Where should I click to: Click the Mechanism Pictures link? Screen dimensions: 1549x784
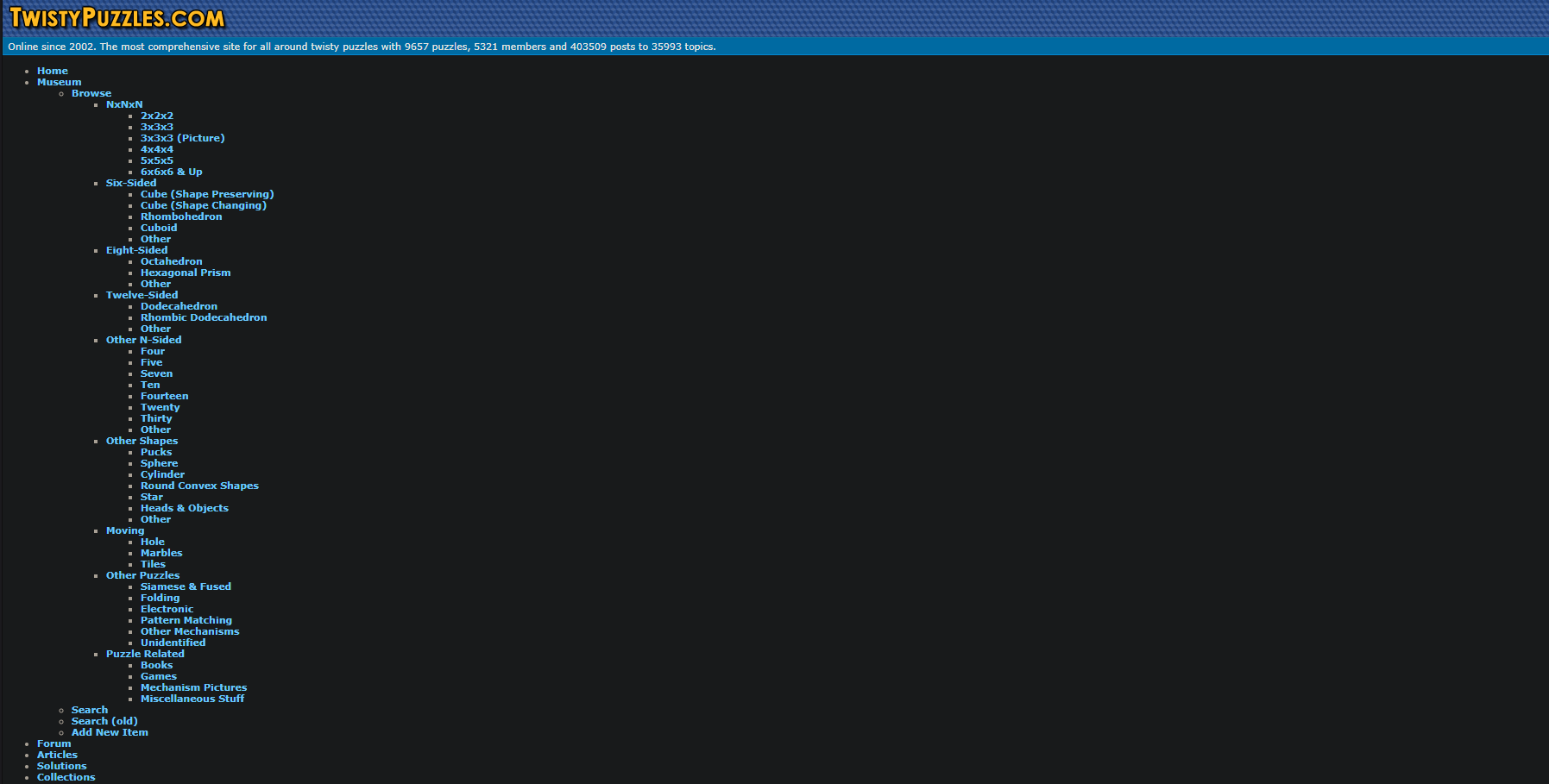193,687
